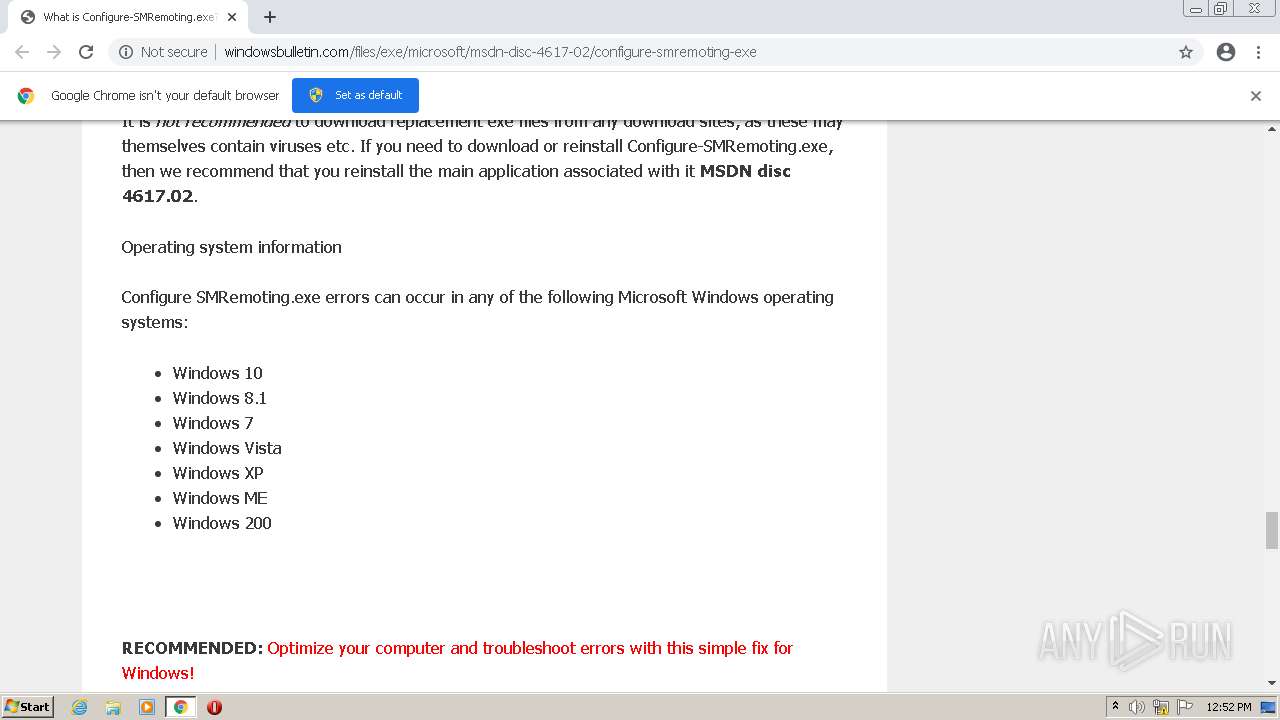This screenshot has height=720, width=1280.
Task: Open the Chrome profile avatar
Action: (x=1226, y=52)
